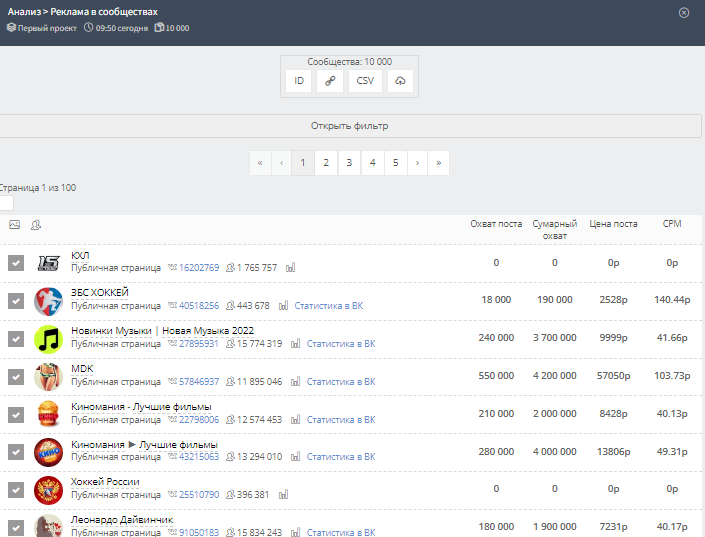Open community ID link 27895931

click(x=198, y=344)
